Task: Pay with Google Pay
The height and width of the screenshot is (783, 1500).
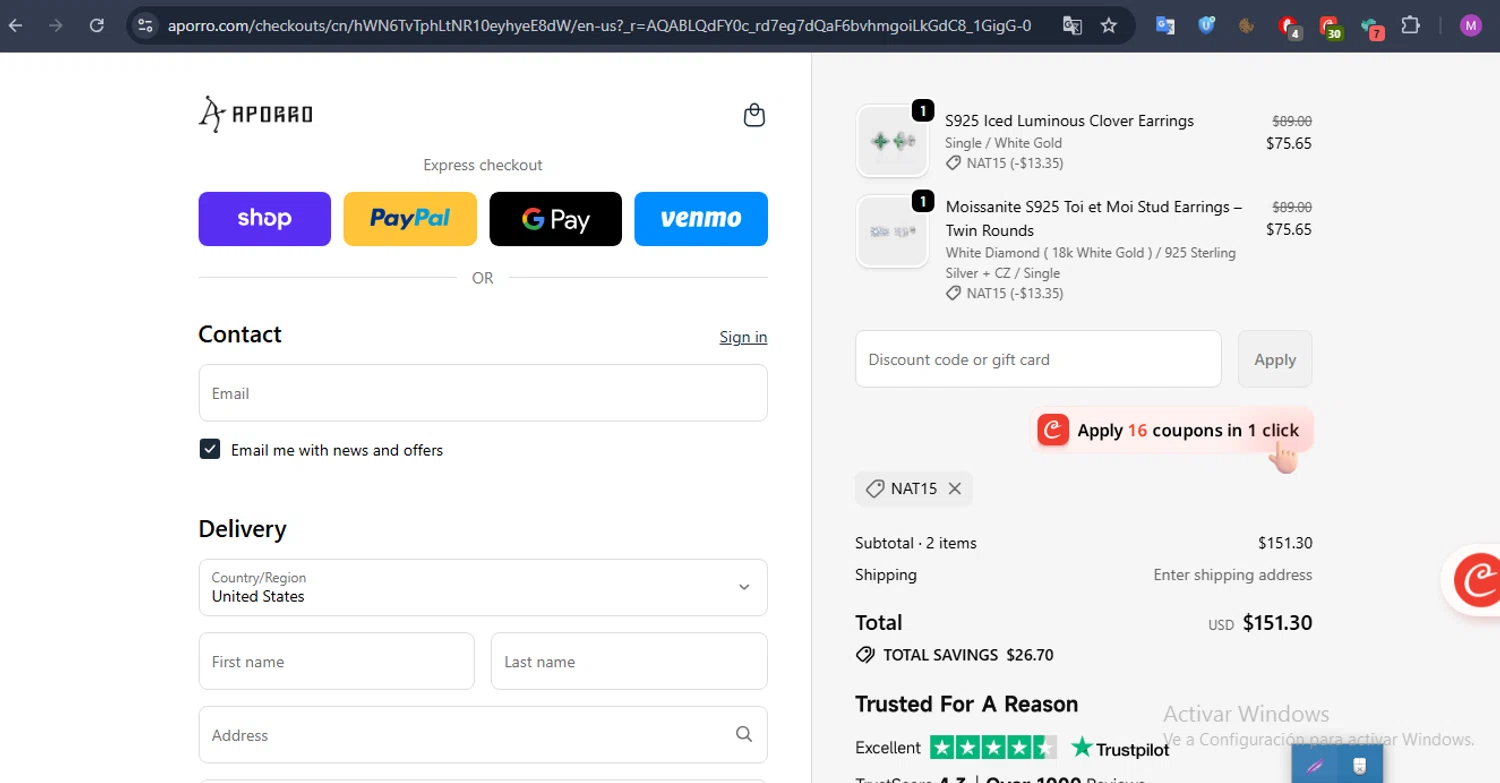Action: tap(555, 219)
